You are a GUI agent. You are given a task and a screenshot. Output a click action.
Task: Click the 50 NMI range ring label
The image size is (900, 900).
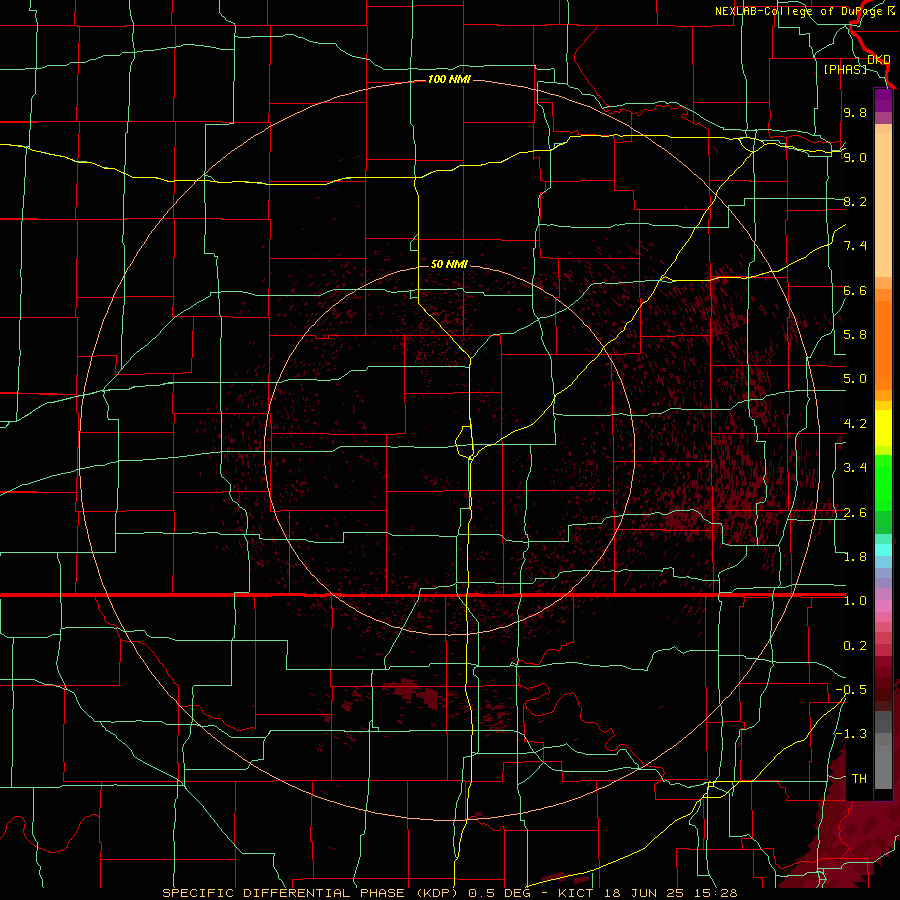449,264
